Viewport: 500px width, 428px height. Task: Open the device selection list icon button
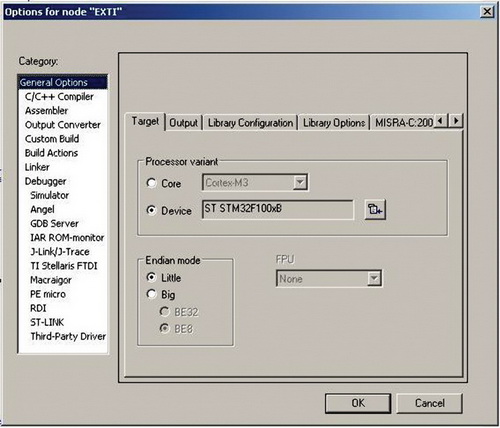pyautogui.click(x=375, y=210)
